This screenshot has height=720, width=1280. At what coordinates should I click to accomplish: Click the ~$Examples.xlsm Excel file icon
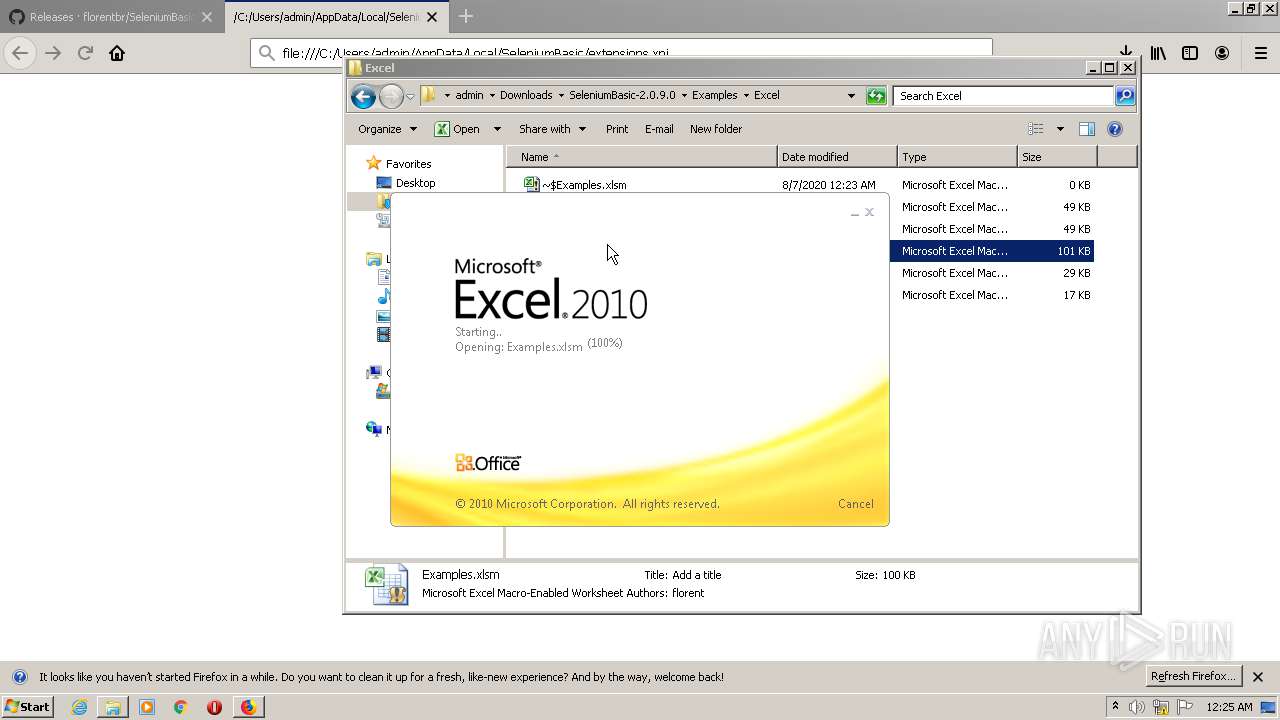pyautogui.click(x=532, y=184)
